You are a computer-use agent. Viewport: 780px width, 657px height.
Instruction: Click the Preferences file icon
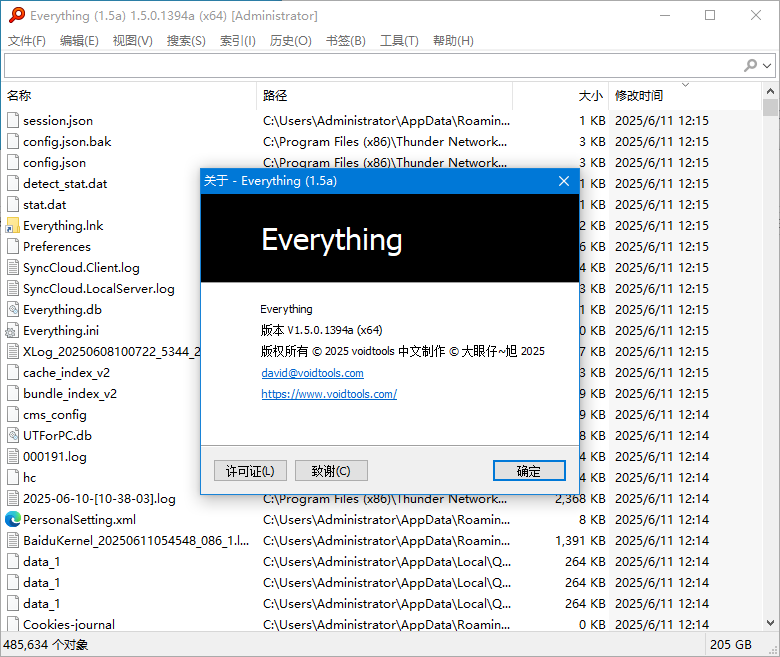pyautogui.click(x=13, y=247)
